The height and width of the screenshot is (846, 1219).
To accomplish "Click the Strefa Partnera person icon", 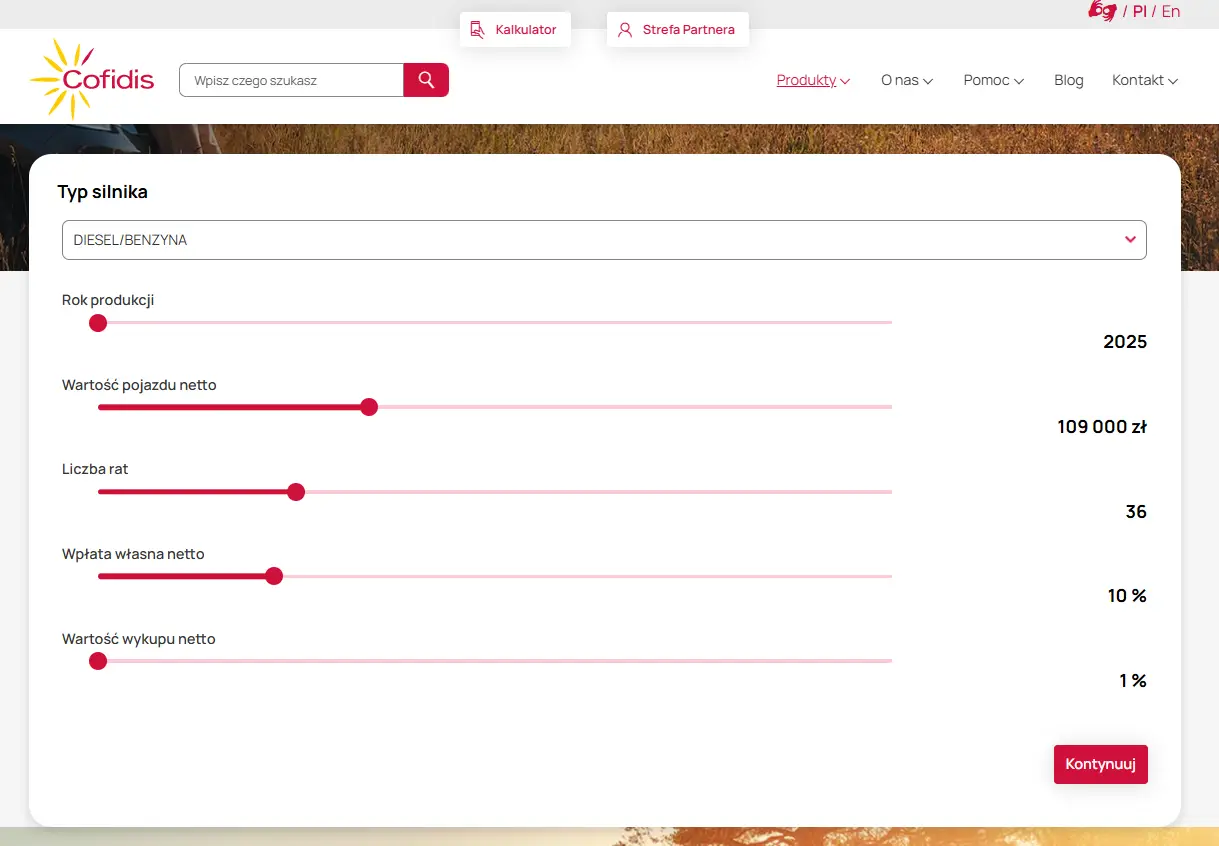I will pos(625,30).
